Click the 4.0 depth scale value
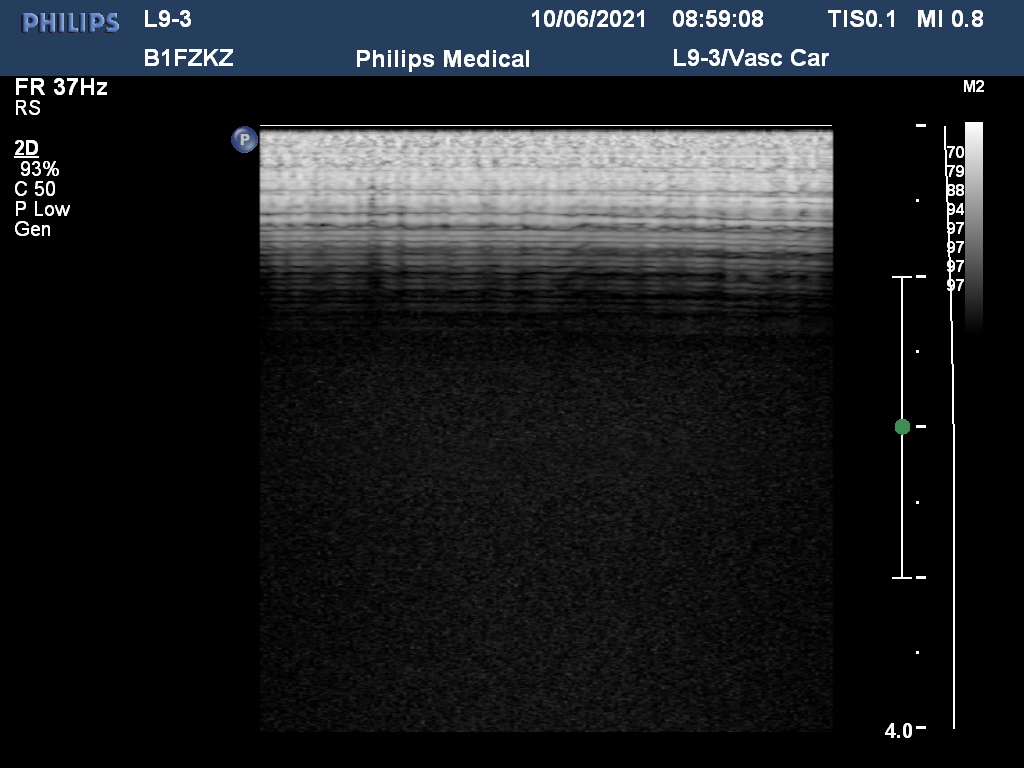 (x=898, y=731)
